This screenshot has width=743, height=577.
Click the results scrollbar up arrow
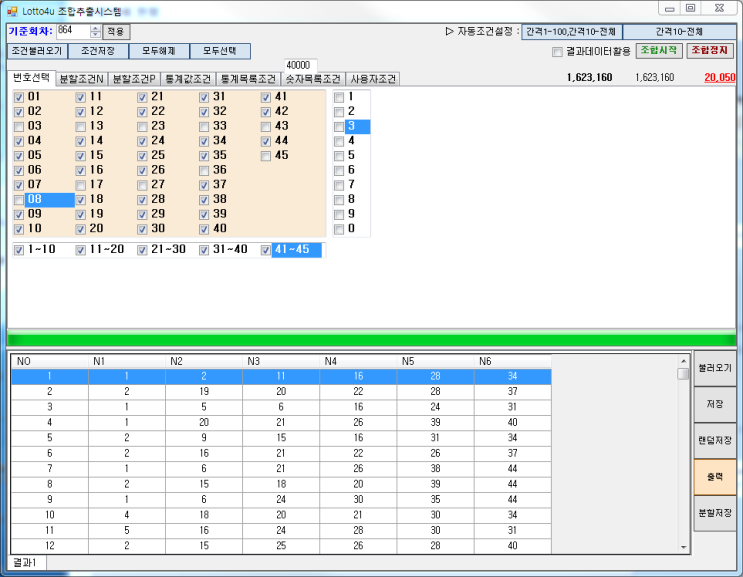click(x=683, y=361)
